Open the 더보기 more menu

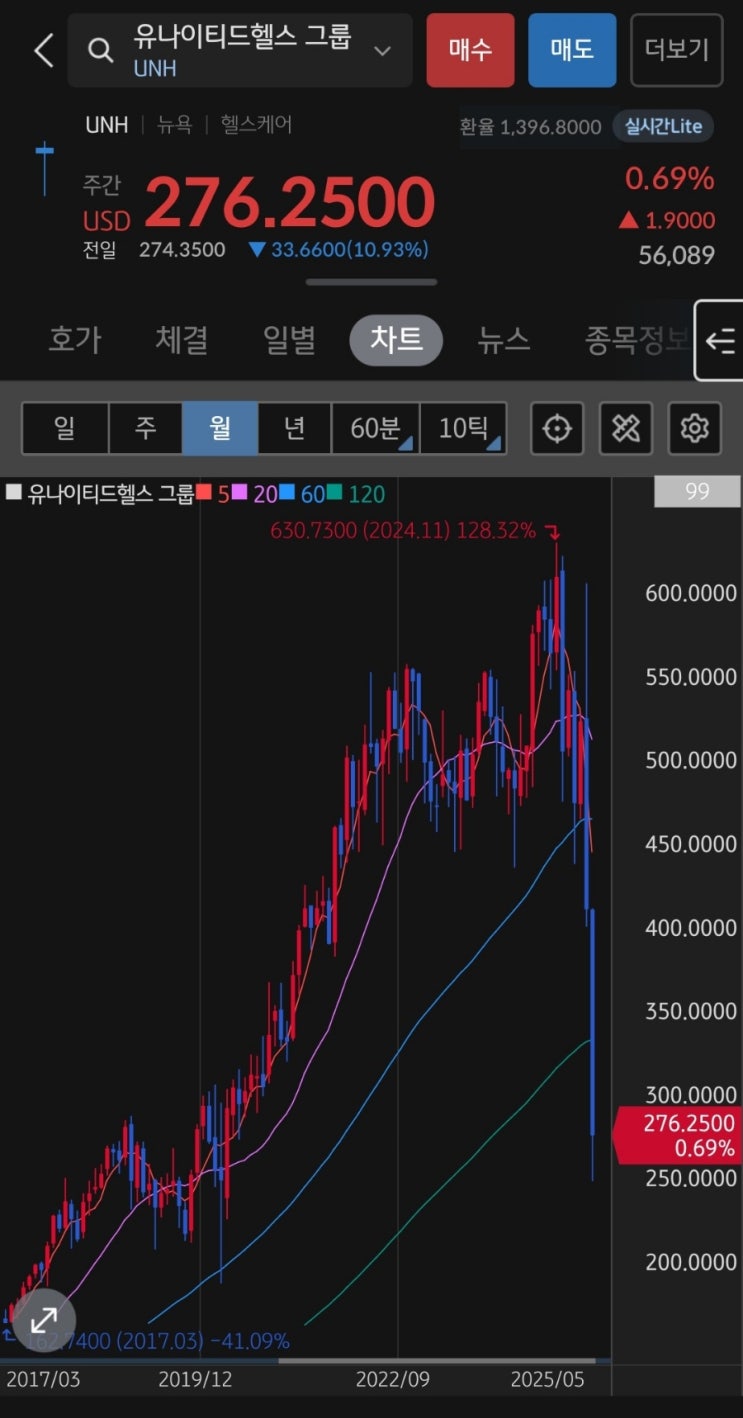pyautogui.click(x=677, y=50)
